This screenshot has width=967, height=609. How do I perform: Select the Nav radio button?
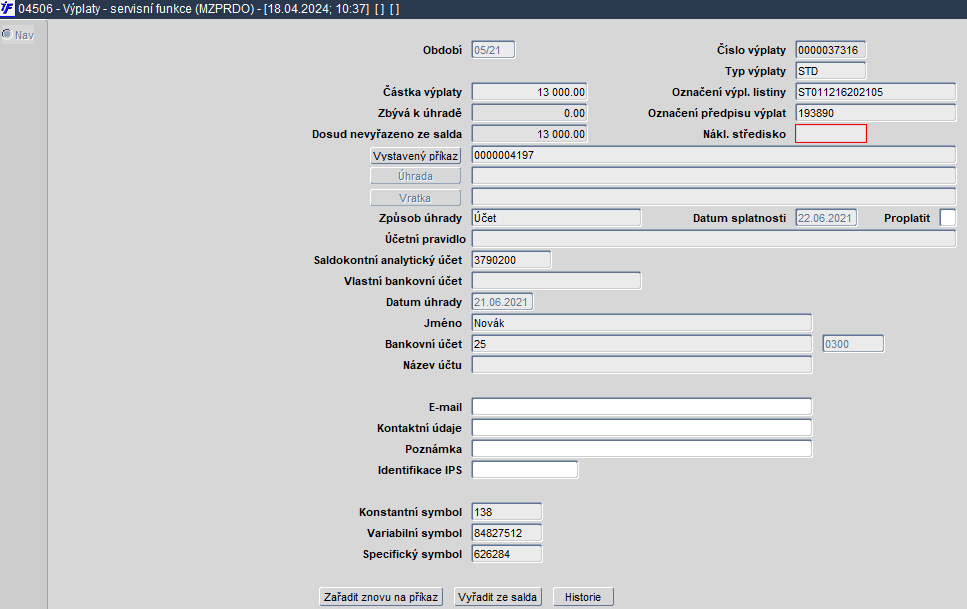(x=7, y=35)
